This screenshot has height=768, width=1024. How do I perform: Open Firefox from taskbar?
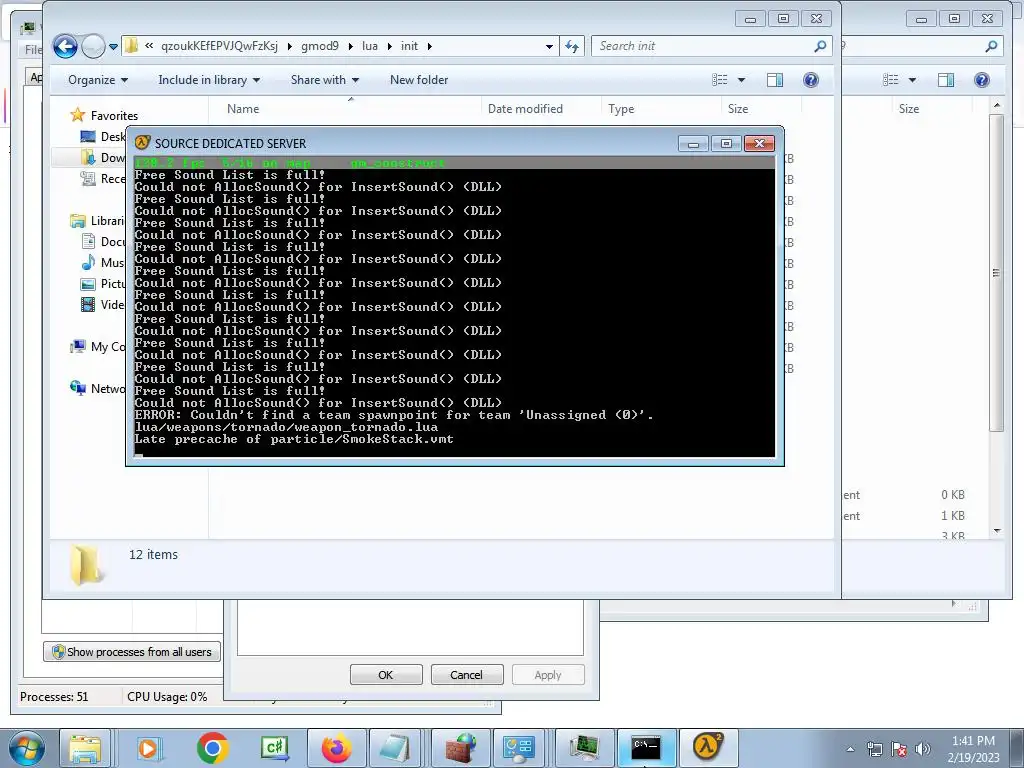point(337,748)
